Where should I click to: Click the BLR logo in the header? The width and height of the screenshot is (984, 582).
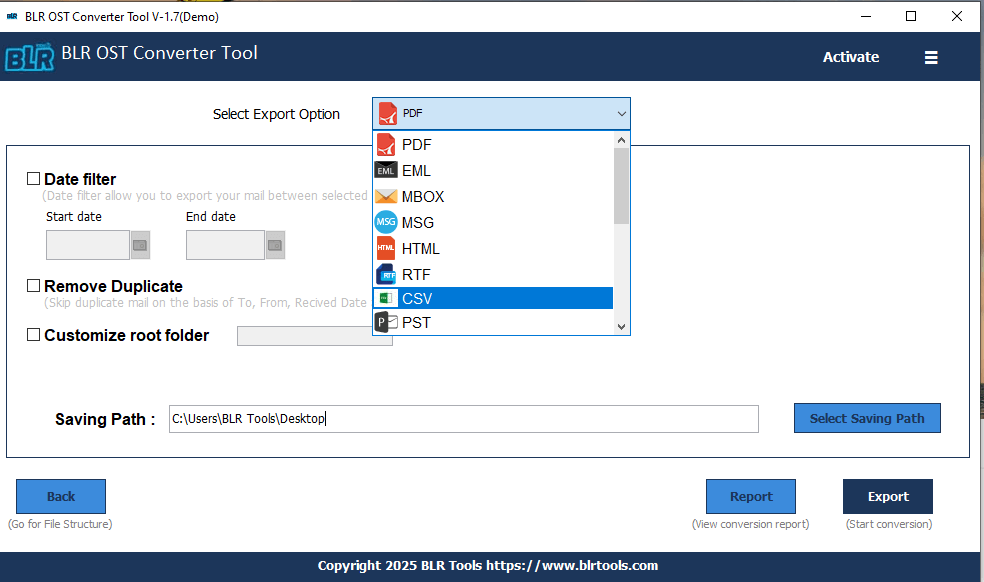(x=30, y=56)
